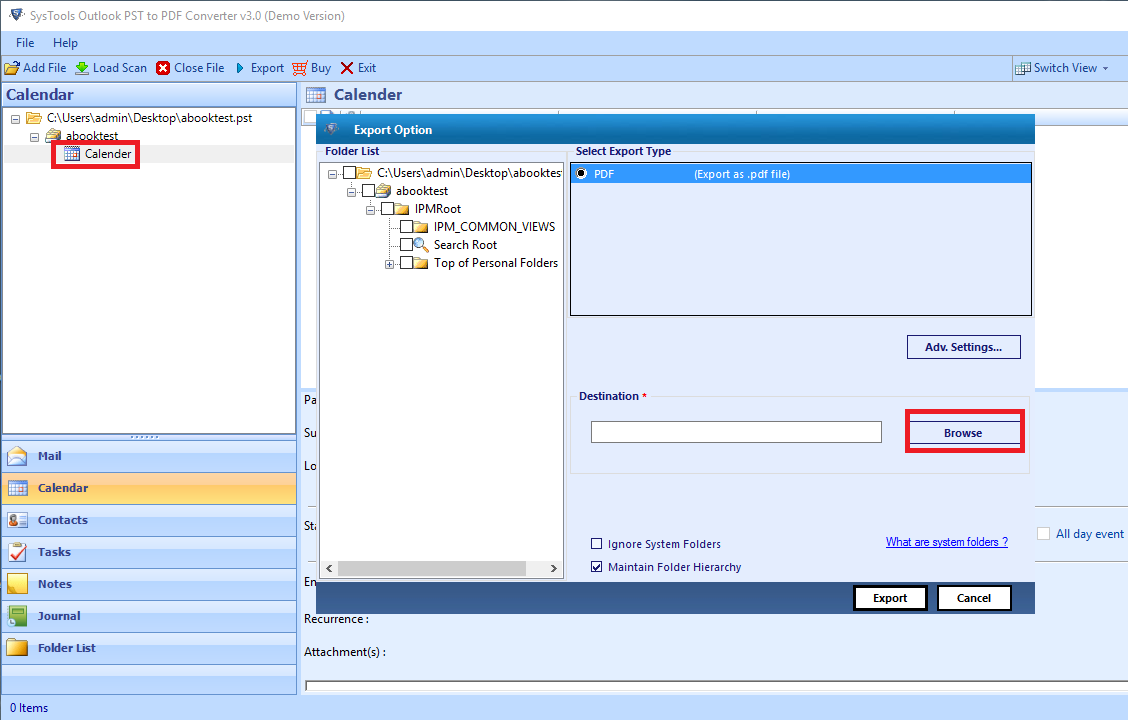Image resolution: width=1128 pixels, height=720 pixels.
Task: Select the PDF export type radio button
Action: (581, 173)
